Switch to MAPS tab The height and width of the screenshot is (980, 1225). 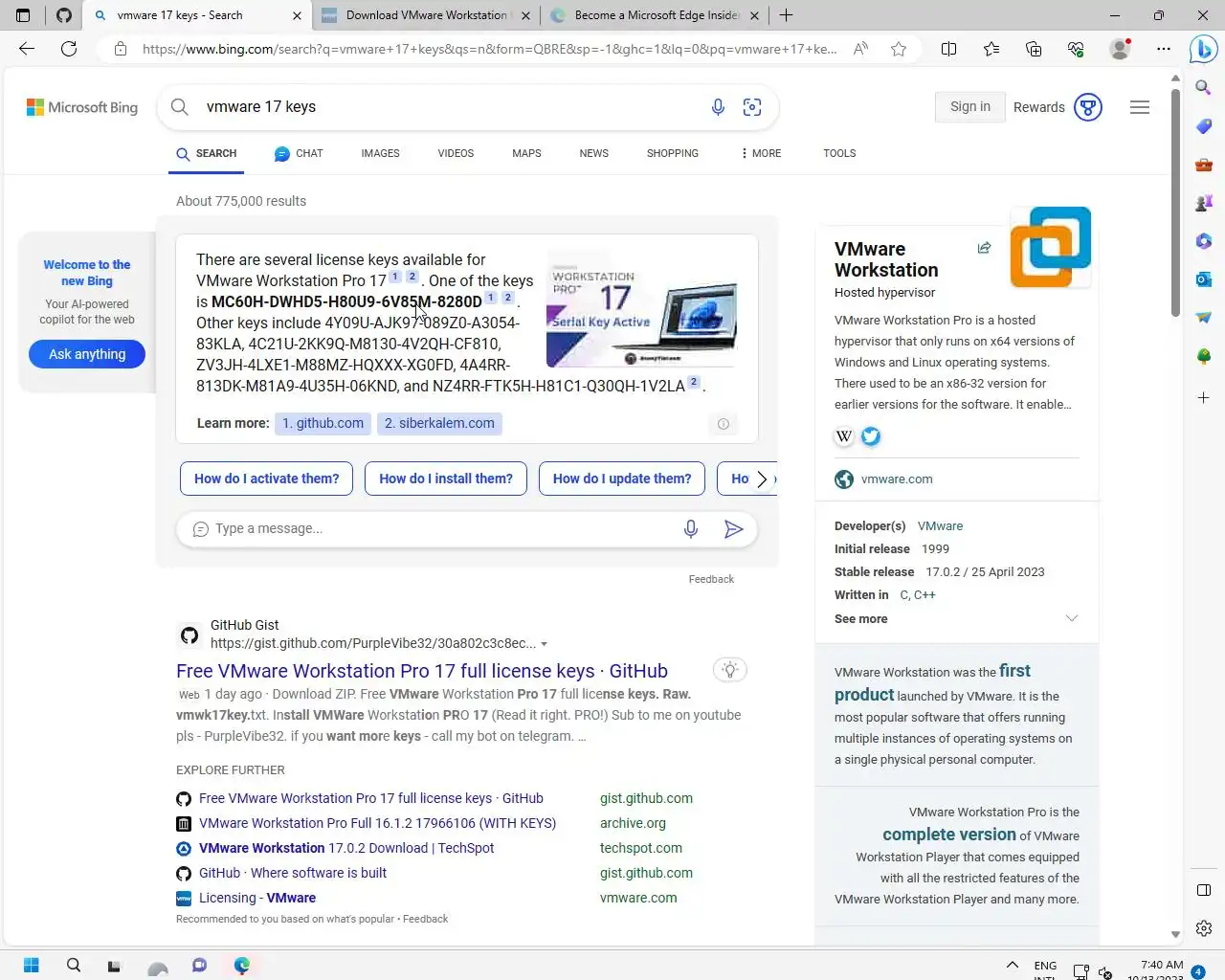[x=526, y=153]
